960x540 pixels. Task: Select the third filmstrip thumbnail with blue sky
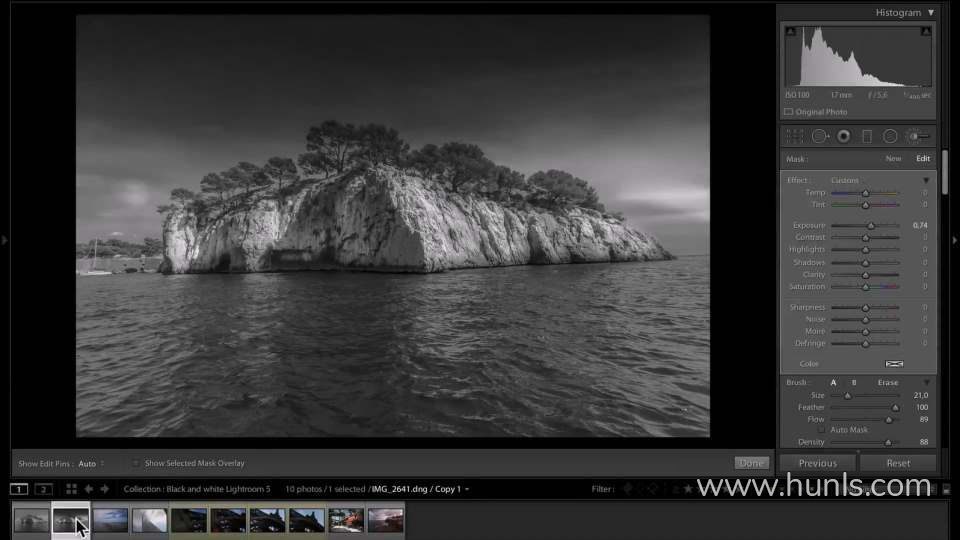pos(110,520)
